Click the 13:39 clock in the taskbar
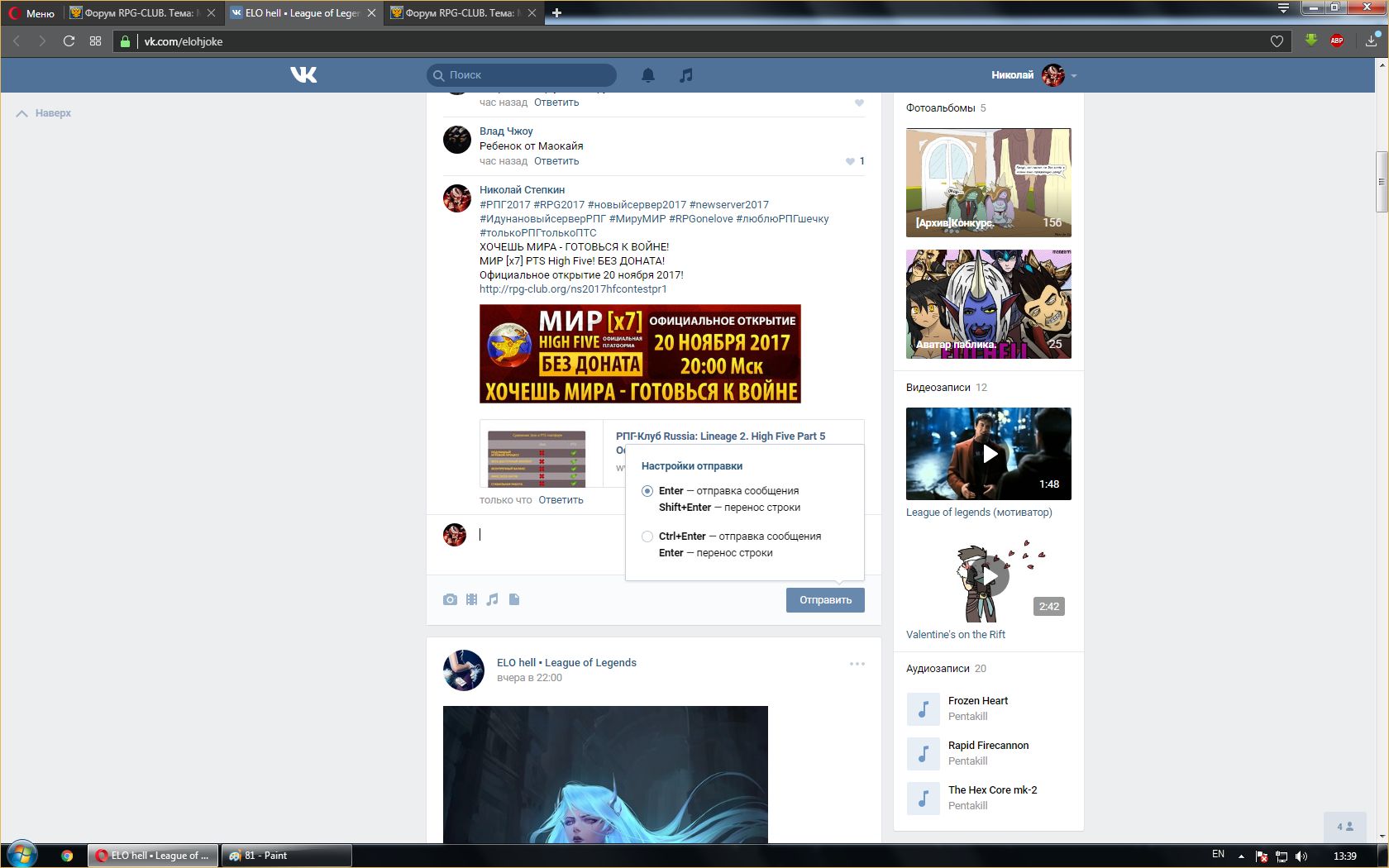Viewport: 1389px width, 868px height. pyautogui.click(x=1345, y=856)
